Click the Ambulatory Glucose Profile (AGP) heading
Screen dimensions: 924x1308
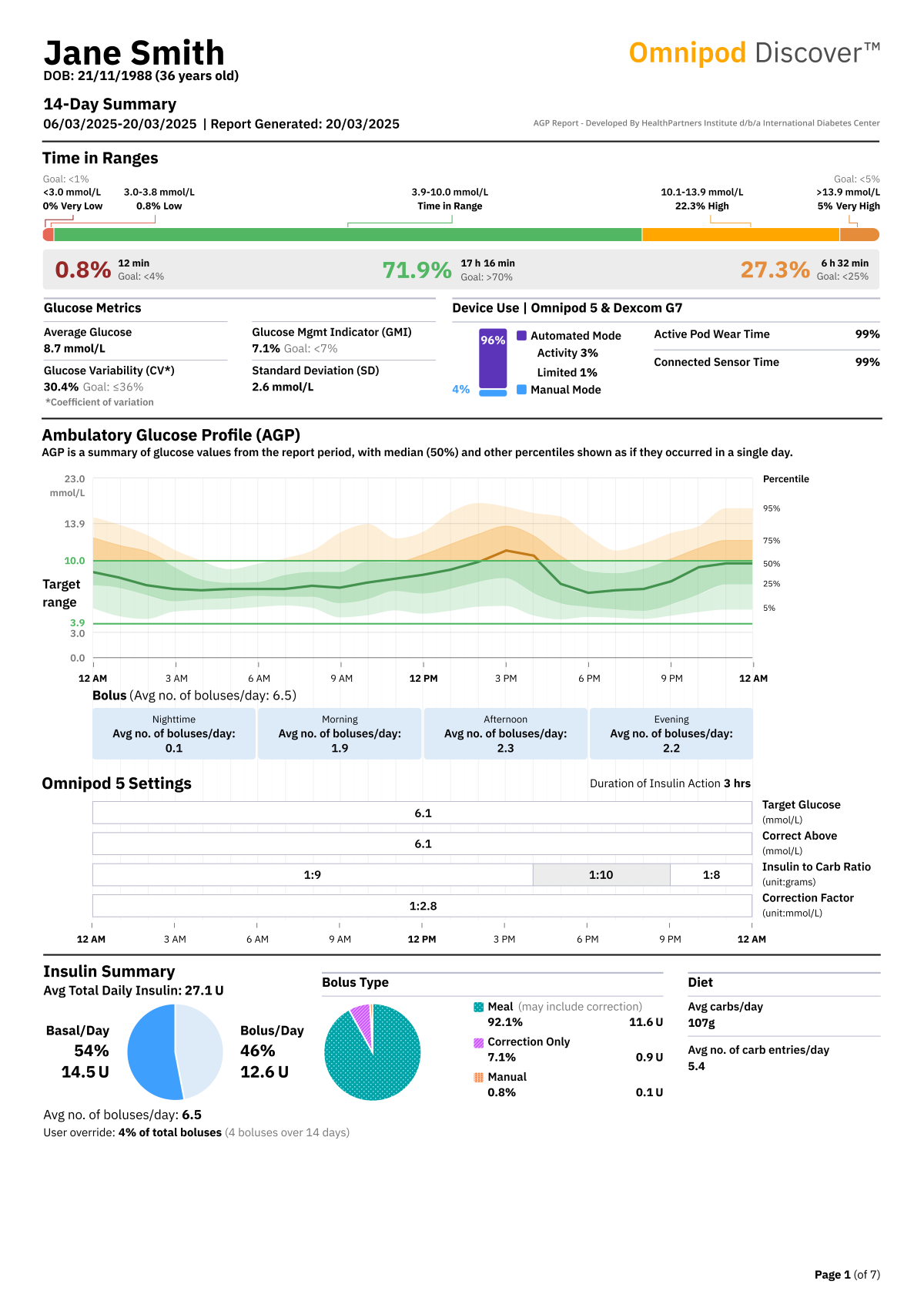point(171,435)
